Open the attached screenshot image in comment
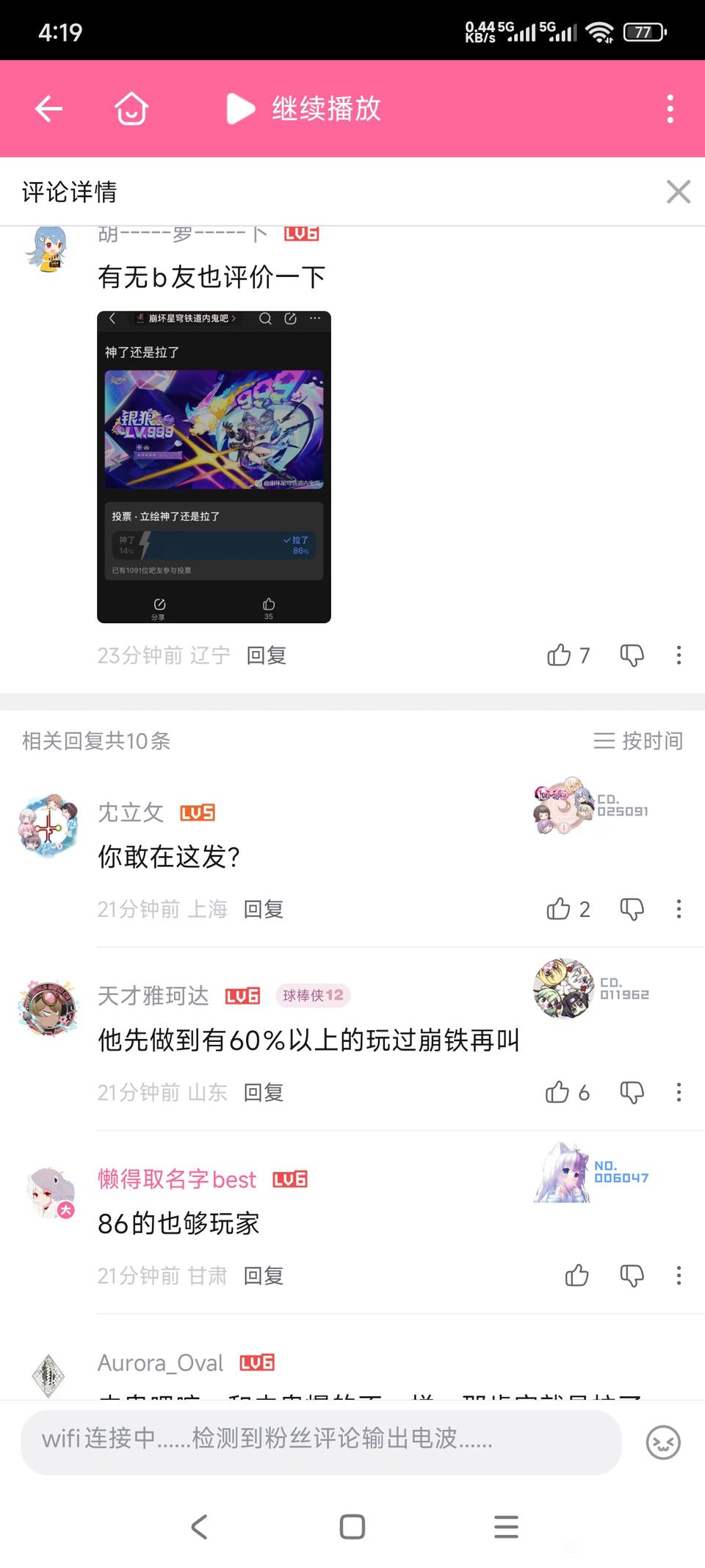 click(214, 467)
